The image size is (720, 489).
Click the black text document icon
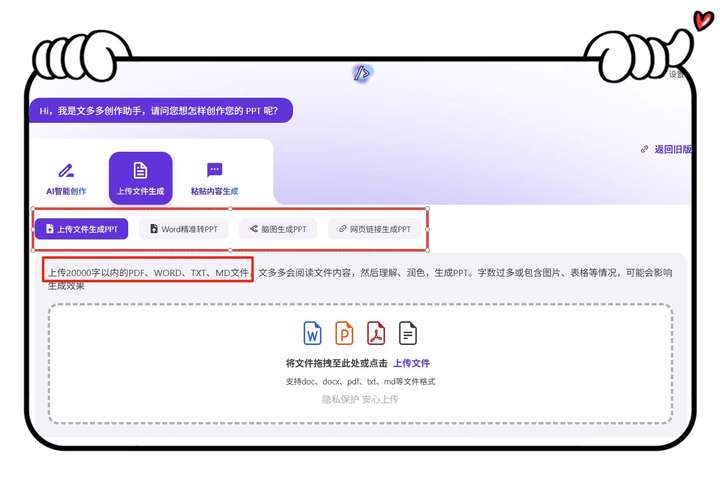tap(407, 333)
